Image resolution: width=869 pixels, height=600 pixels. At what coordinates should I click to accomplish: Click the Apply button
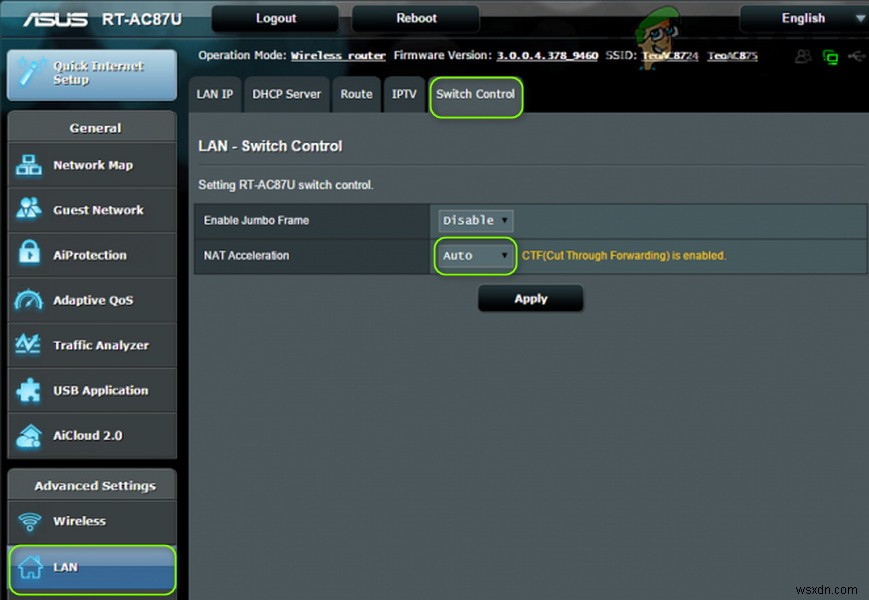(530, 299)
